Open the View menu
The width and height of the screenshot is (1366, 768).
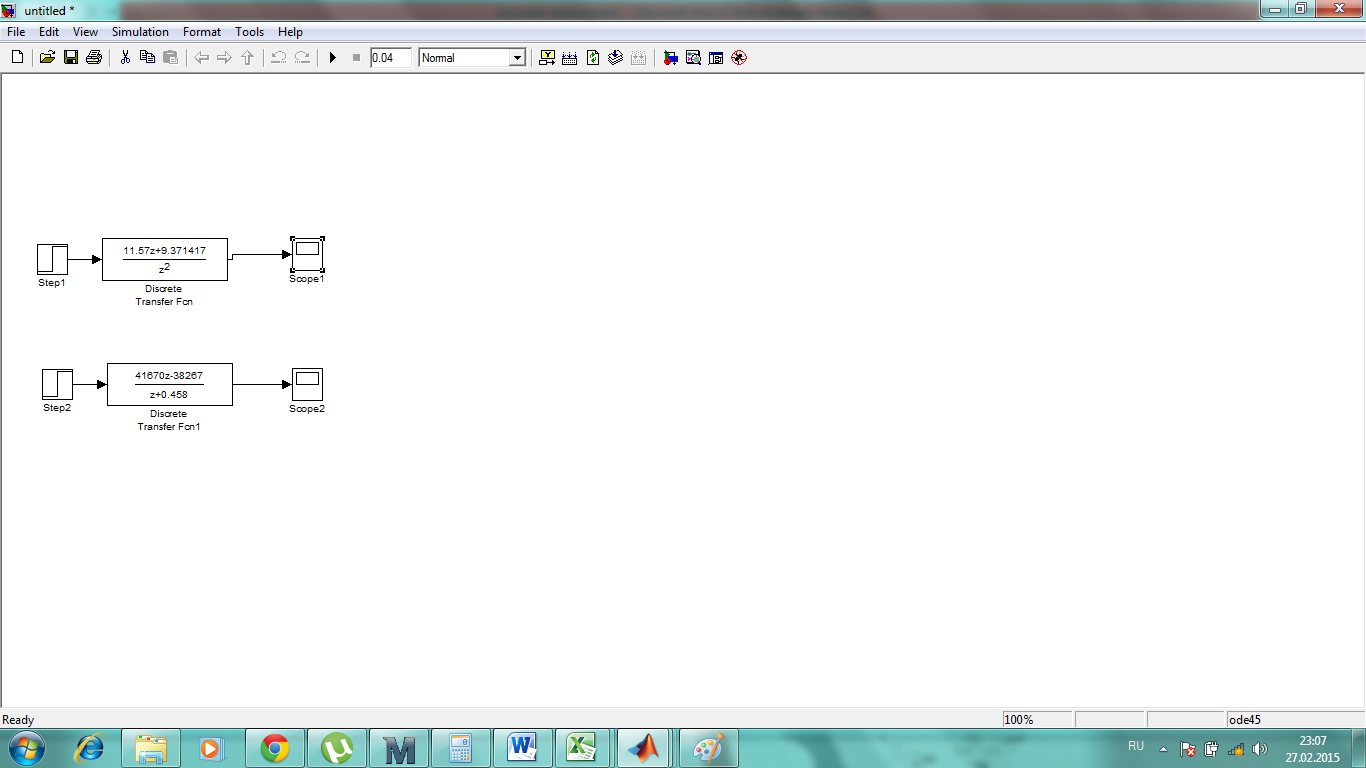click(x=85, y=32)
